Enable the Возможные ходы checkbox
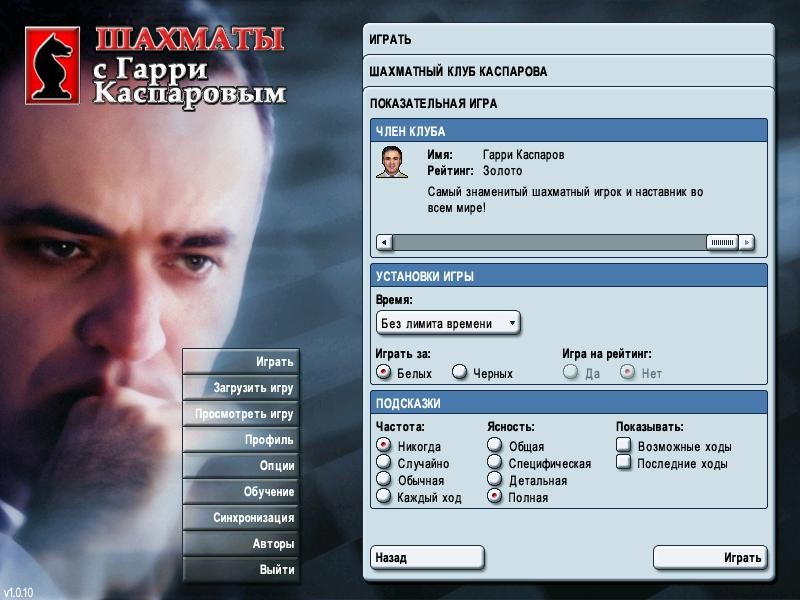800x600 pixels. pos(623,444)
